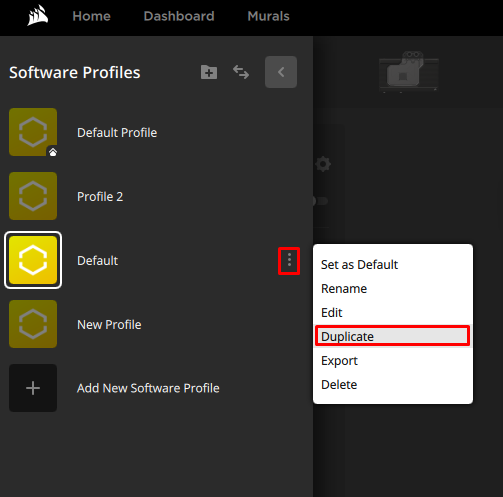Select the highlighted Default profile icon

(x=33, y=260)
